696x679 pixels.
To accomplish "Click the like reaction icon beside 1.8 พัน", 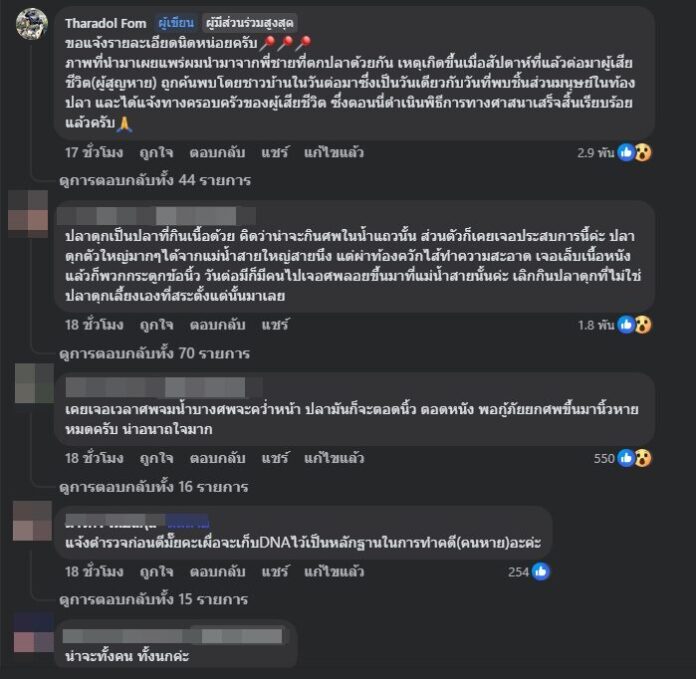I will tap(626, 325).
